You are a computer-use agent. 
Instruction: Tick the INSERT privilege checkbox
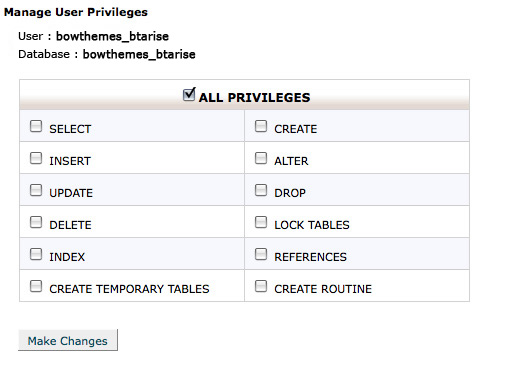click(x=36, y=158)
